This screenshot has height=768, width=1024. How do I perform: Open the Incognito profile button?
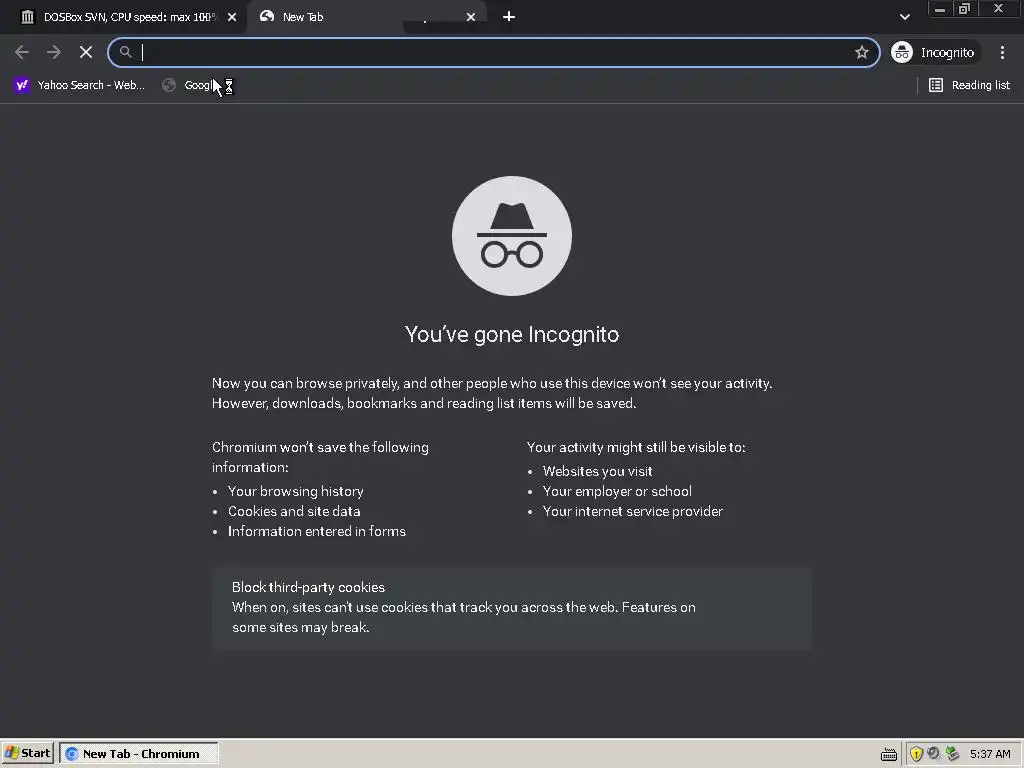click(x=935, y=52)
